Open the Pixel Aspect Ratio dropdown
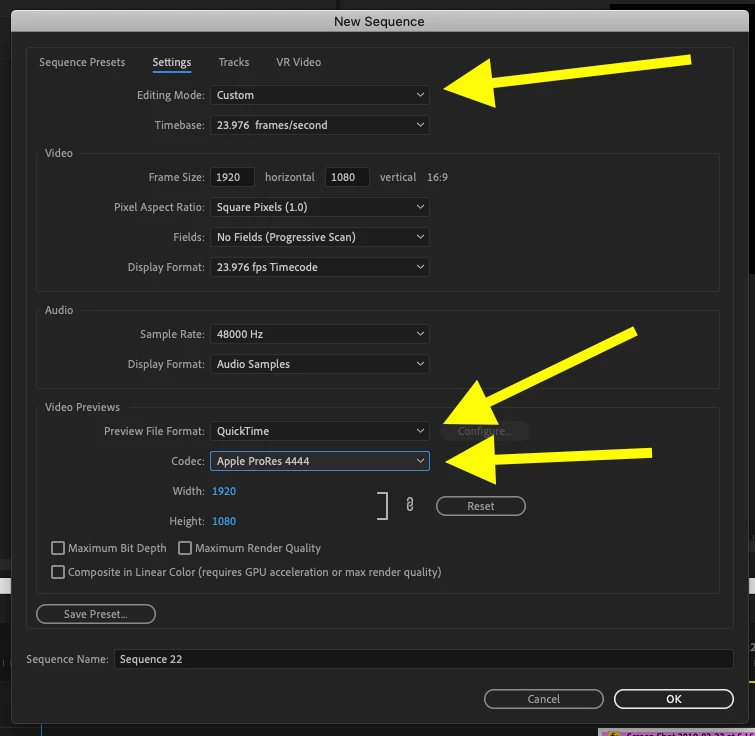 [x=320, y=207]
